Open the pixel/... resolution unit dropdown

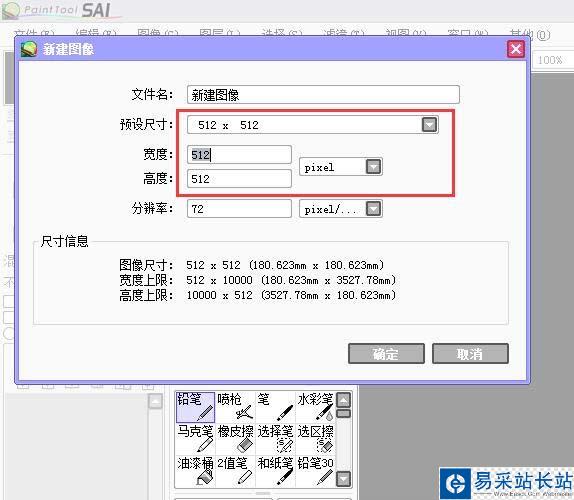pos(373,209)
